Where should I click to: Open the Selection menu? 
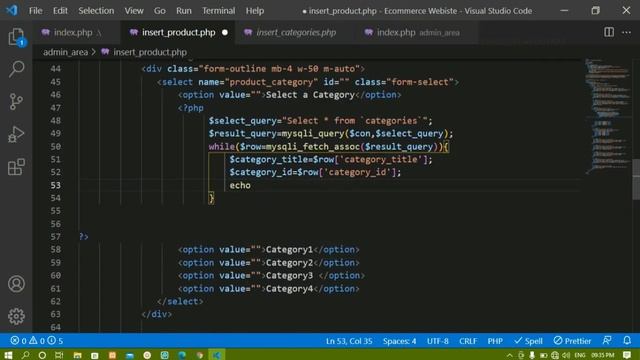click(96, 11)
